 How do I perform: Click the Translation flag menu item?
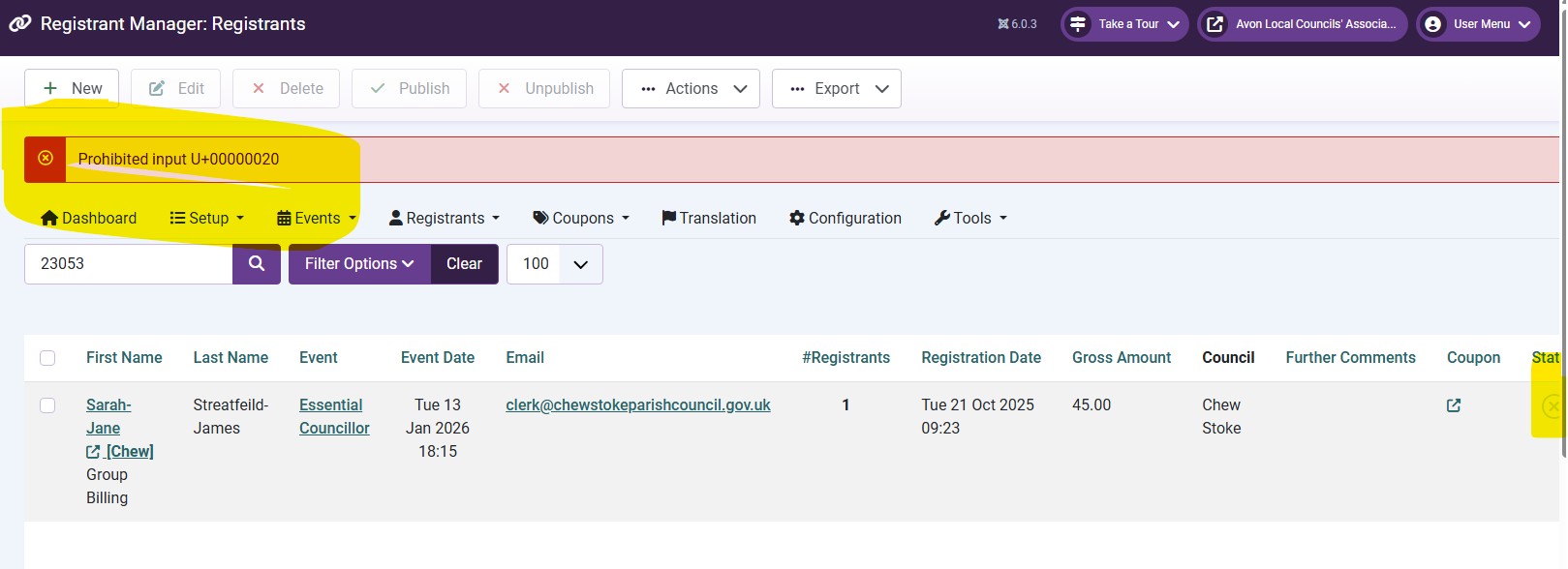click(x=709, y=218)
